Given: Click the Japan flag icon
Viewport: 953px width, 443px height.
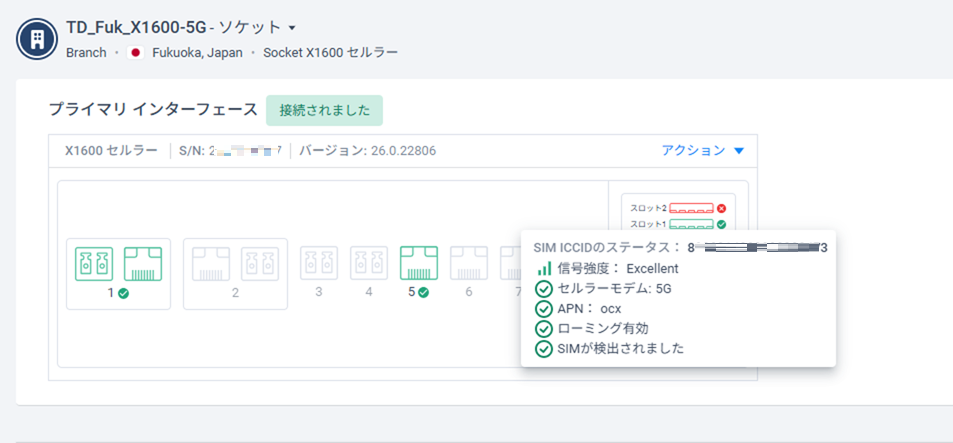Looking at the screenshot, I should [136, 53].
